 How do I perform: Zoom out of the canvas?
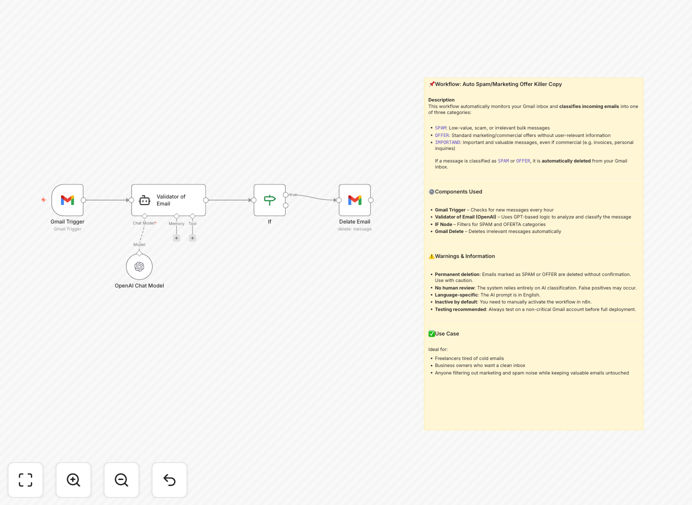pos(121,480)
